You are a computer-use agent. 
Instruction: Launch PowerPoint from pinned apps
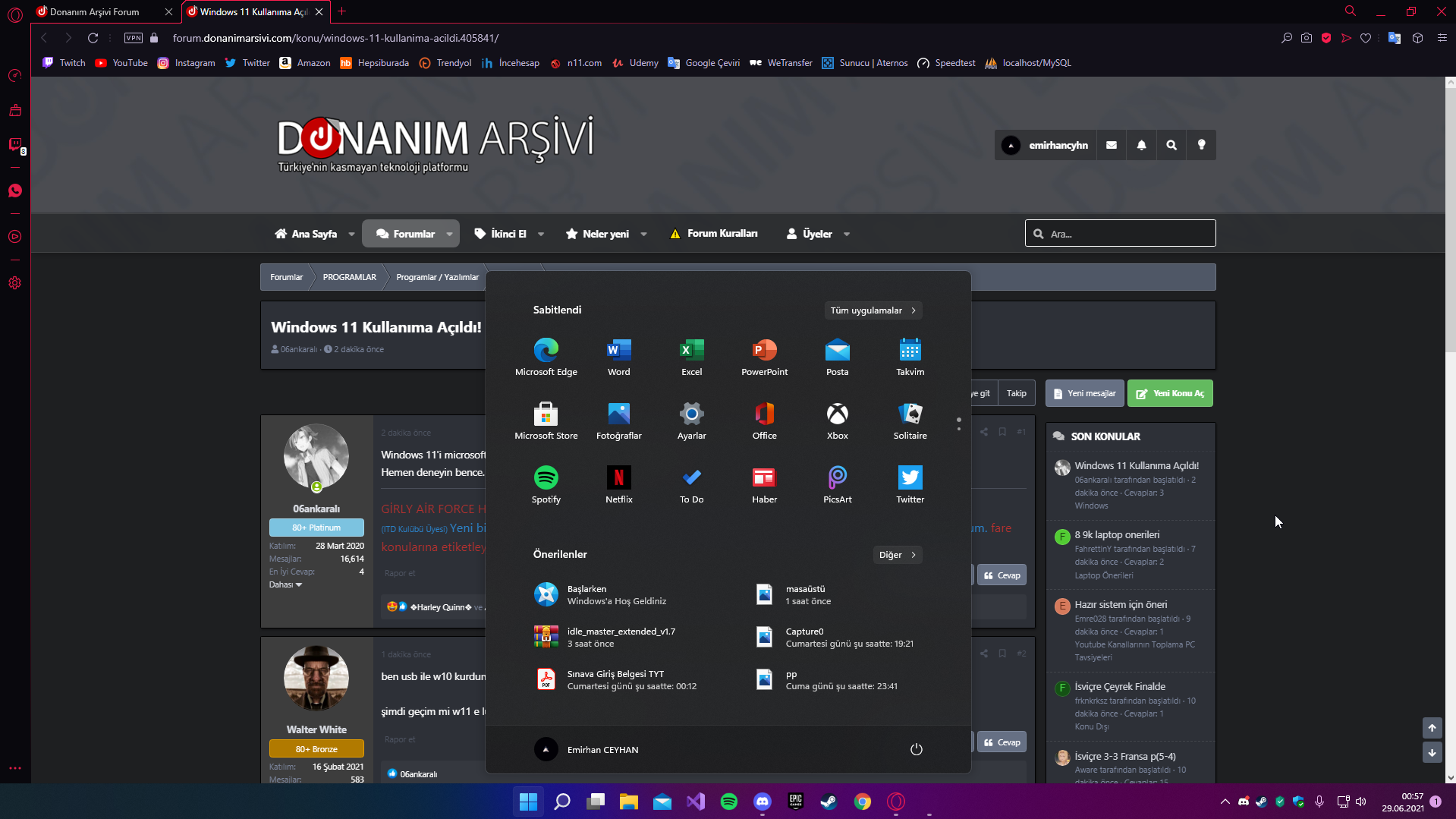click(764, 357)
